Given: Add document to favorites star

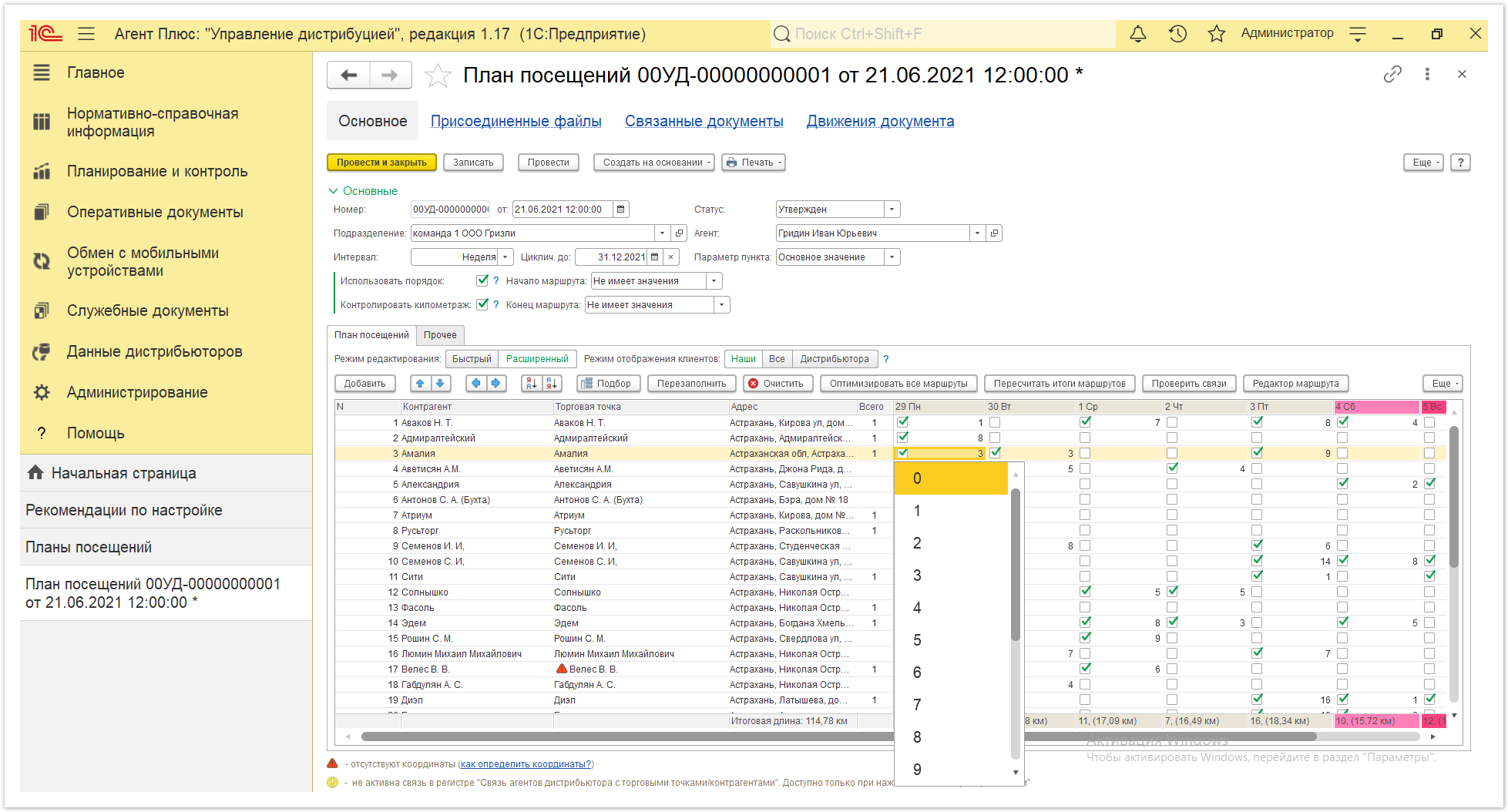Looking at the screenshot, I should pos(438,75).
